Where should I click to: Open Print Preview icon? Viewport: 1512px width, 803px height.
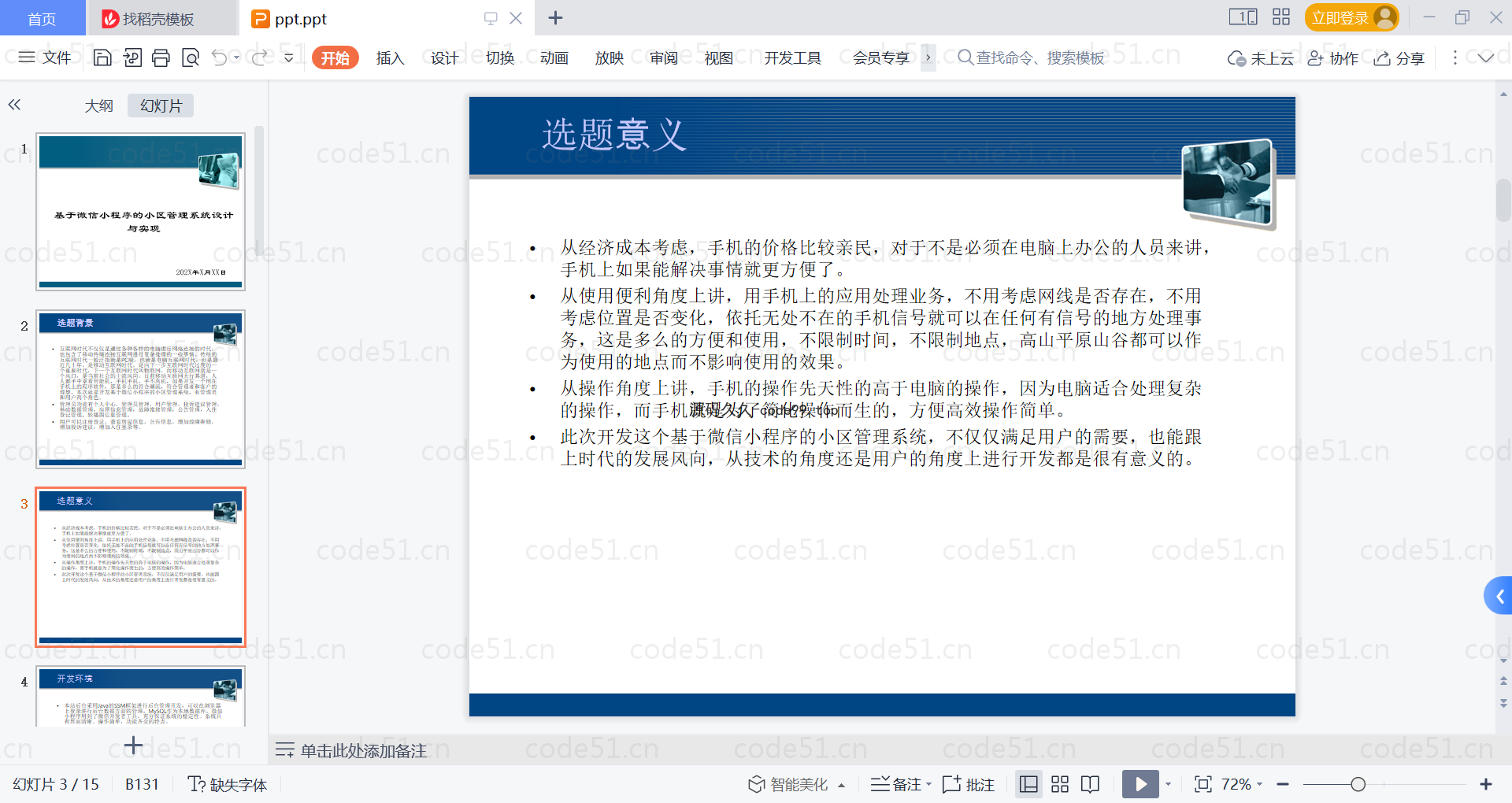point(191,57)
